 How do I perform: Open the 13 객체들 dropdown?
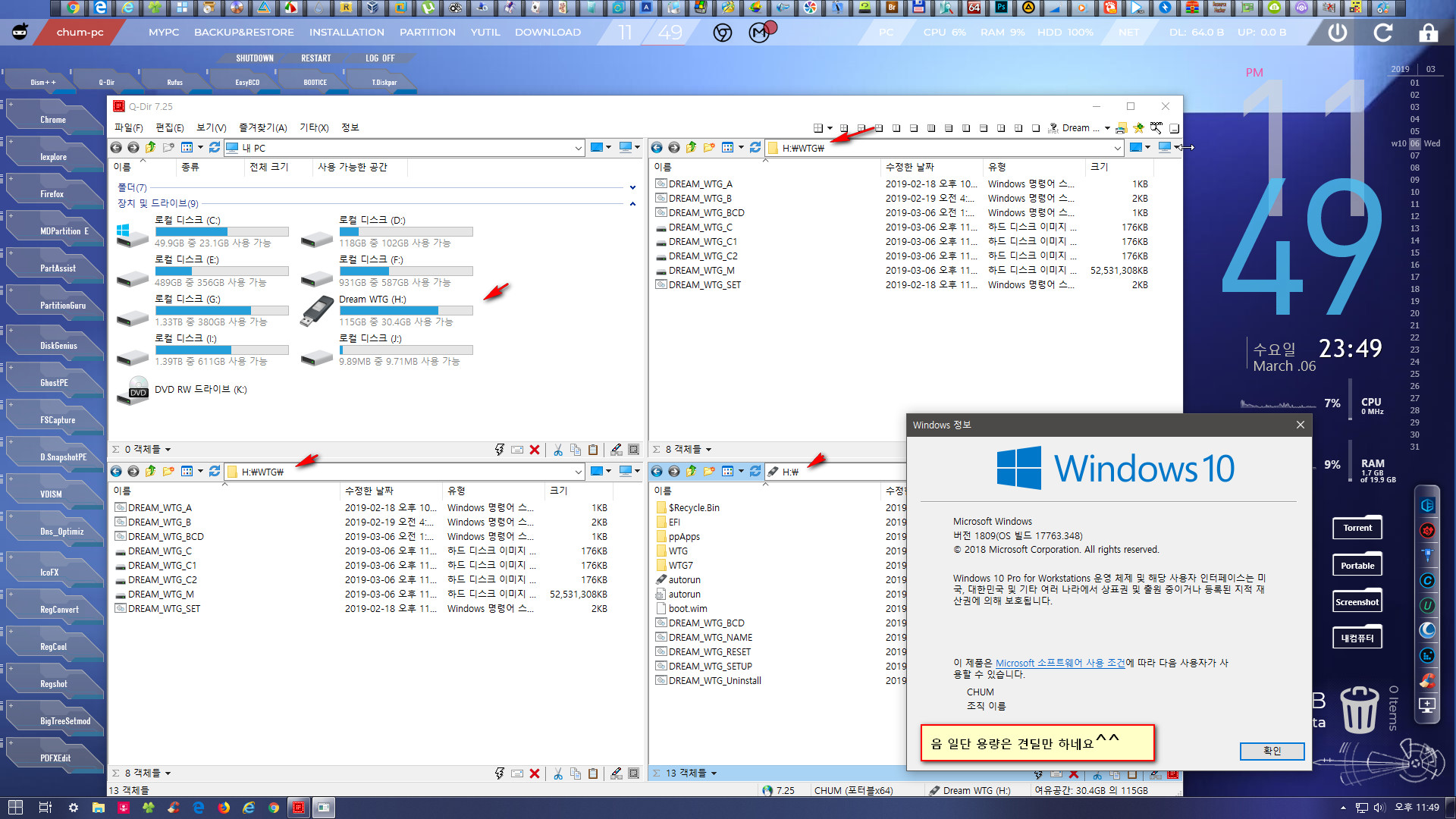[x=714, y=773]
